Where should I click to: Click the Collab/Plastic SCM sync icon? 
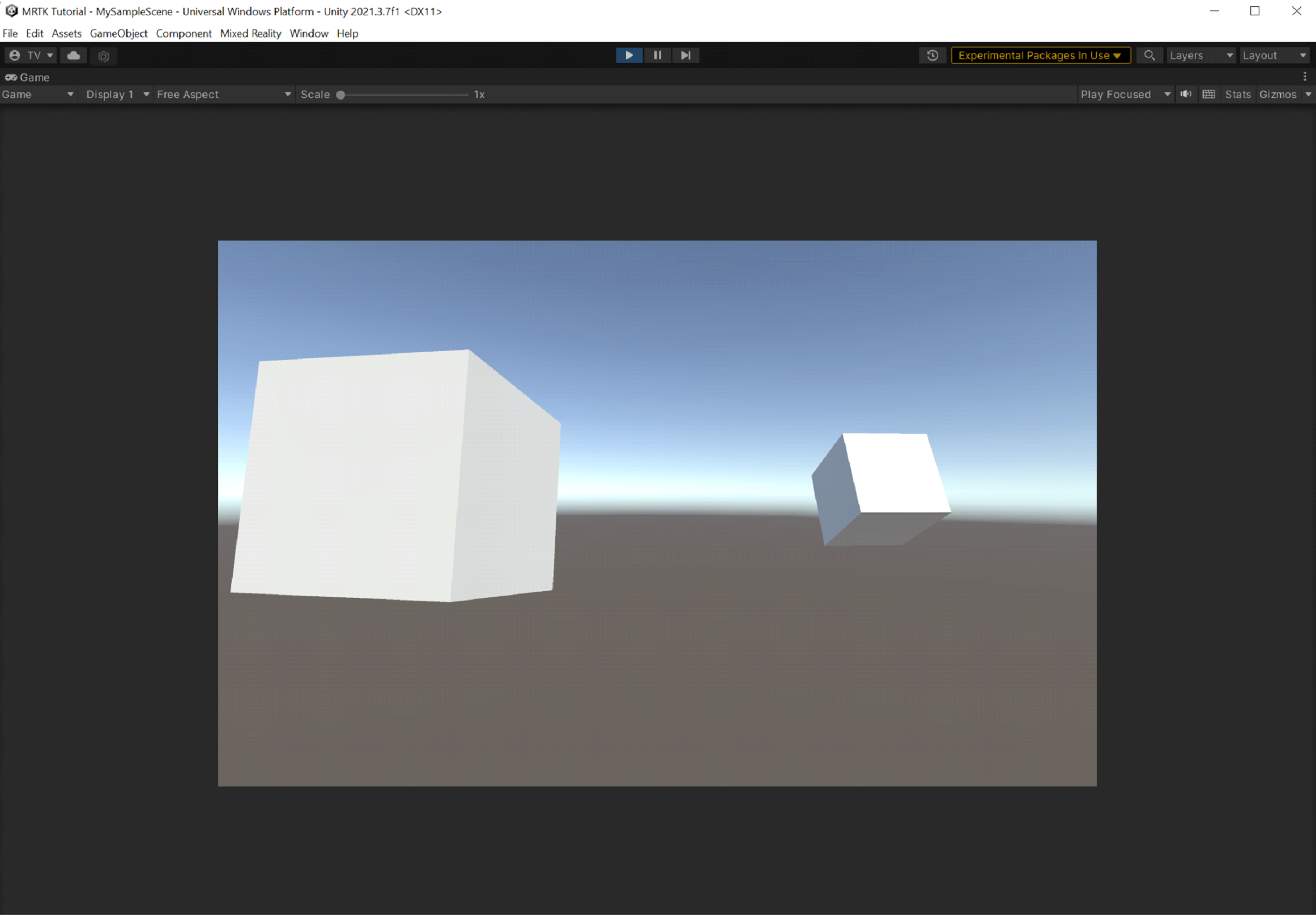75,55
